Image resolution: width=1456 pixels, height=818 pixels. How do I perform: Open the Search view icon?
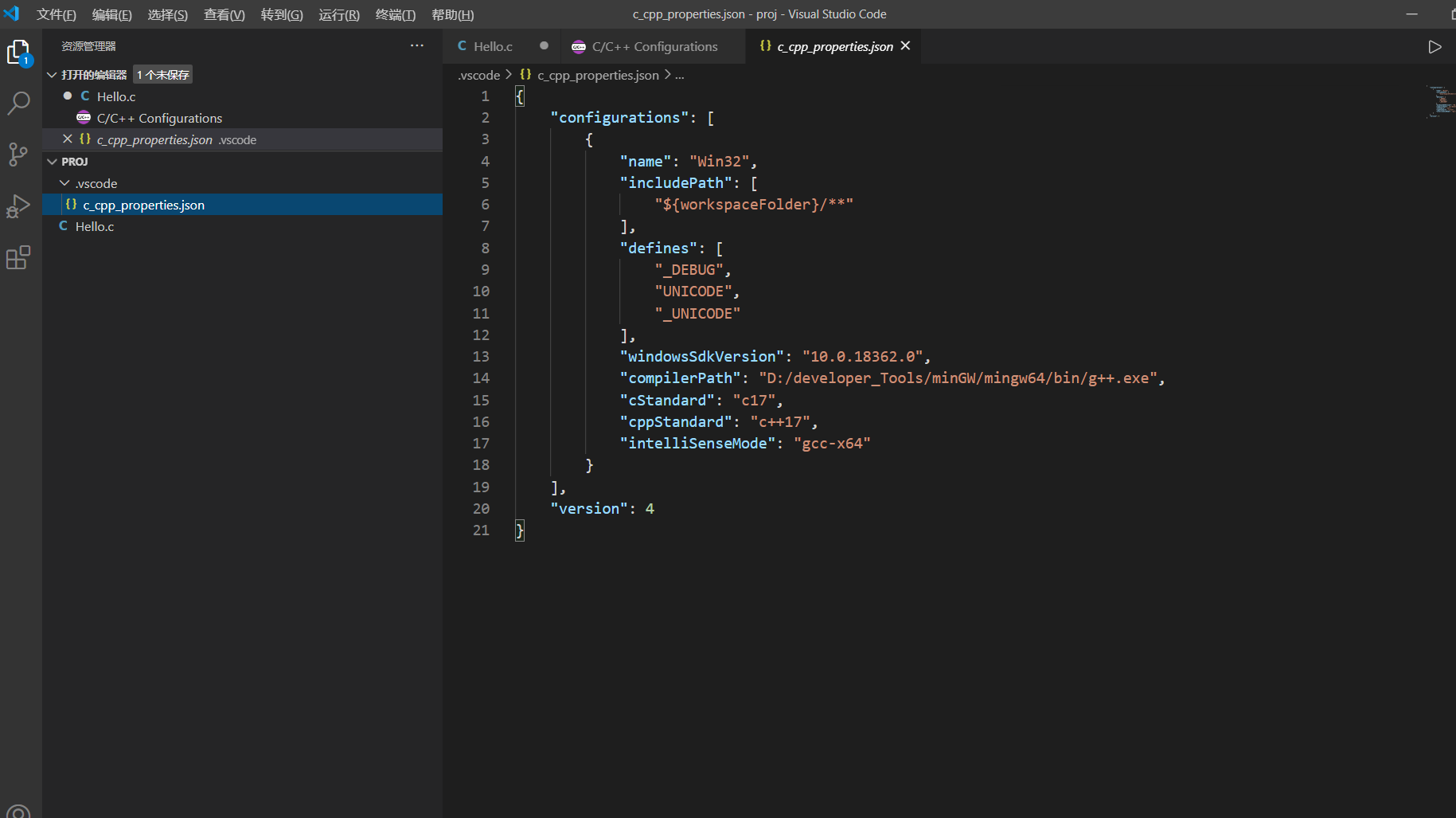18,103
